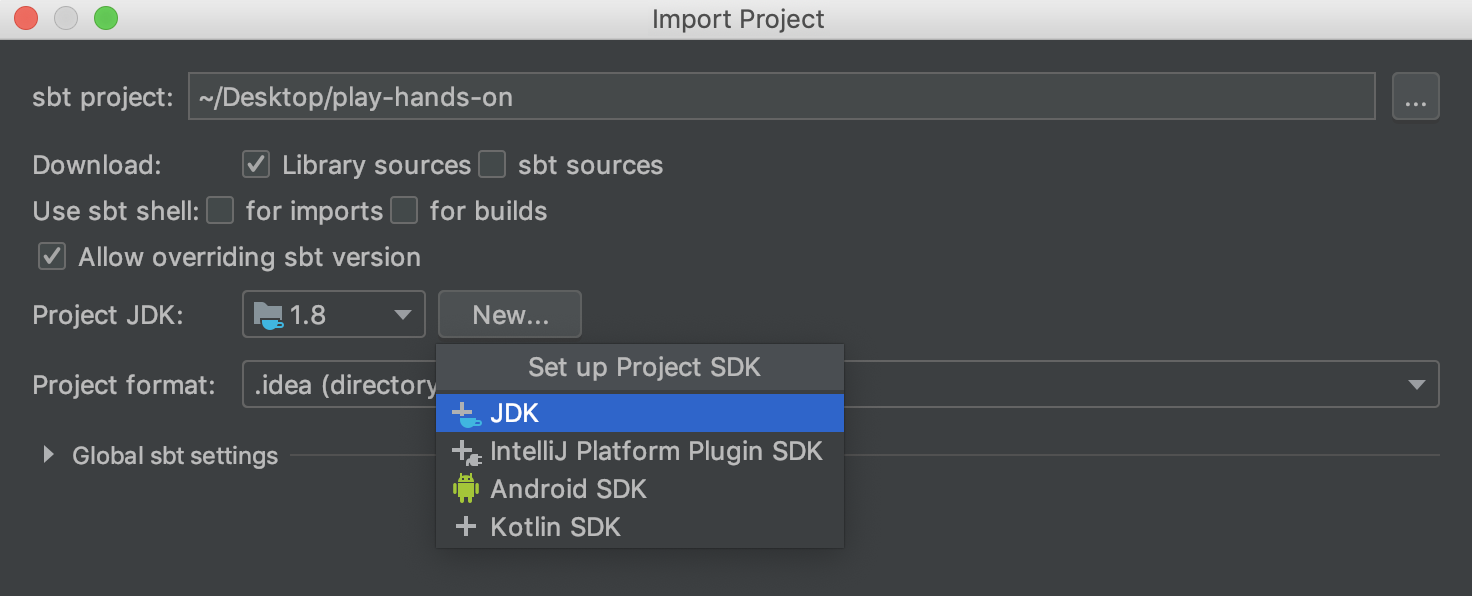This screenshot has height=596, width=1472.
Task: Enable sbt shell for builds
Action: tap(404, 211)
